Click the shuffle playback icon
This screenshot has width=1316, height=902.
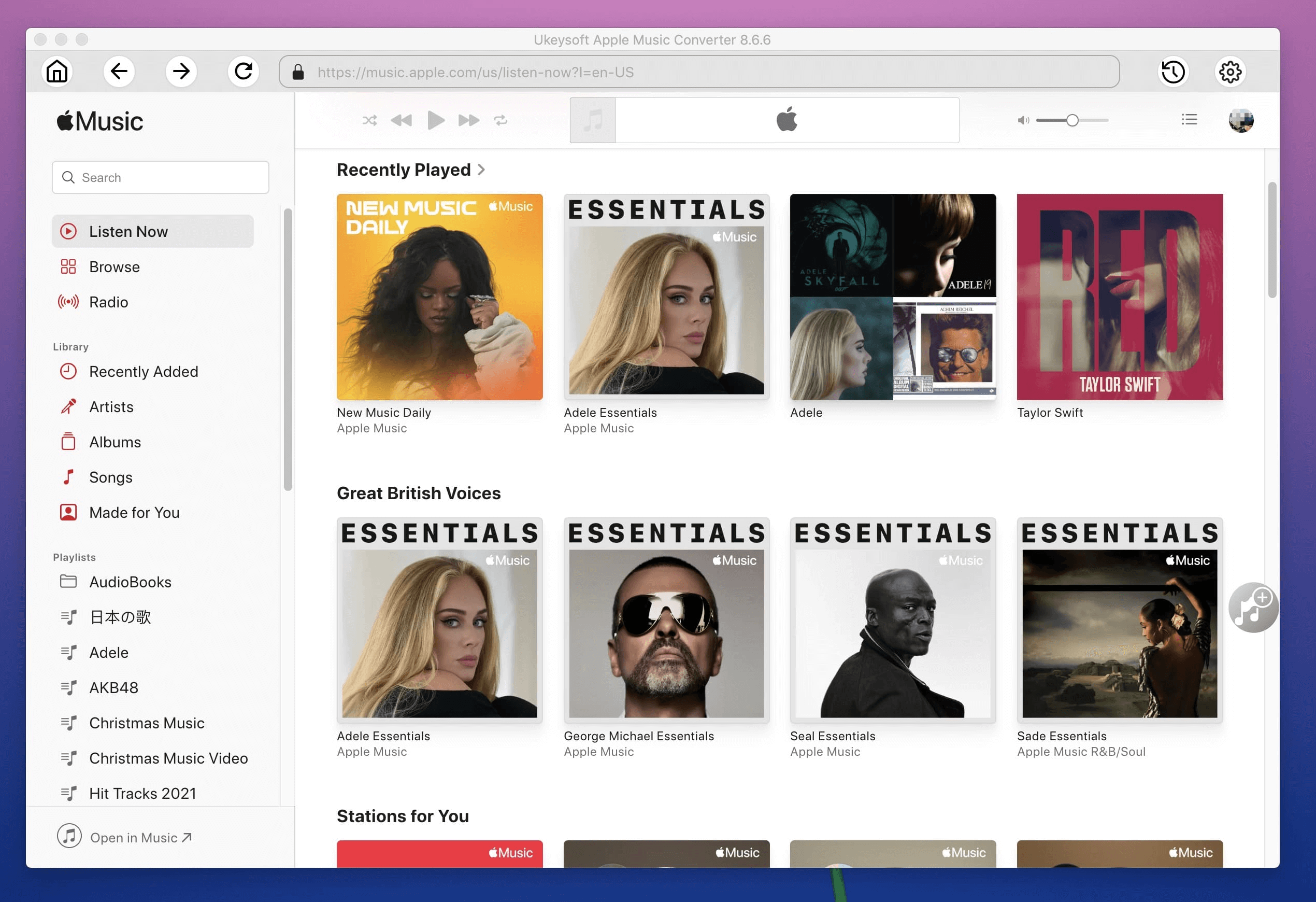pos(369,120)
